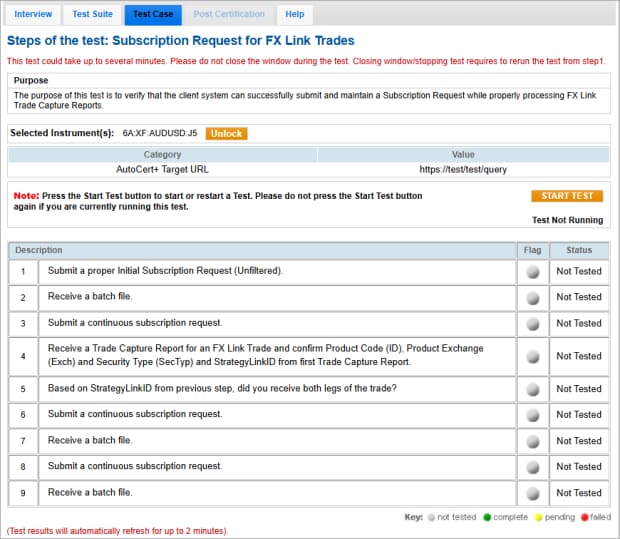The image size is (620, 539).
Task: Click the flag icon for step 9
Action: (x=532, y=493)
